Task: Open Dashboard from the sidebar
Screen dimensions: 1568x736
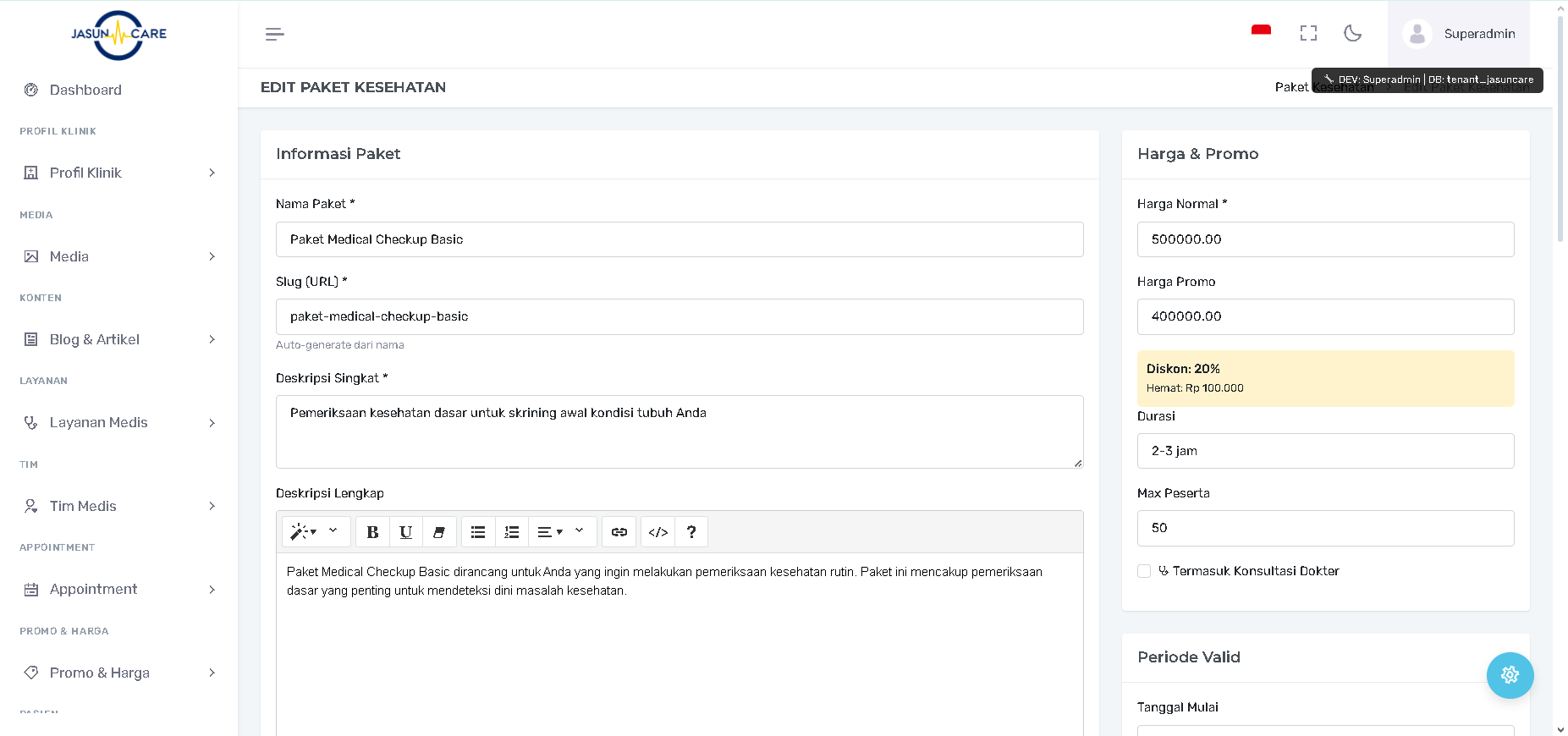Action: coord(85,90)
